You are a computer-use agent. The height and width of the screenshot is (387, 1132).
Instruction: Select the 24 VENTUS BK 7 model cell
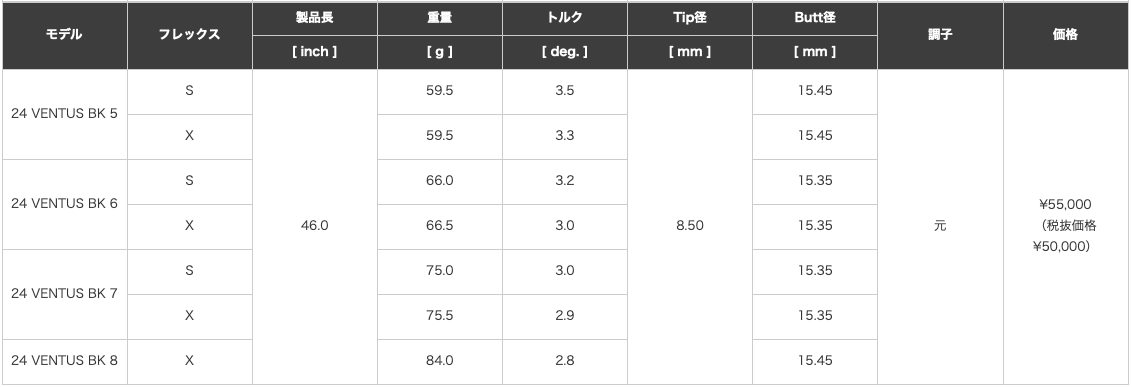coord(64,294)
